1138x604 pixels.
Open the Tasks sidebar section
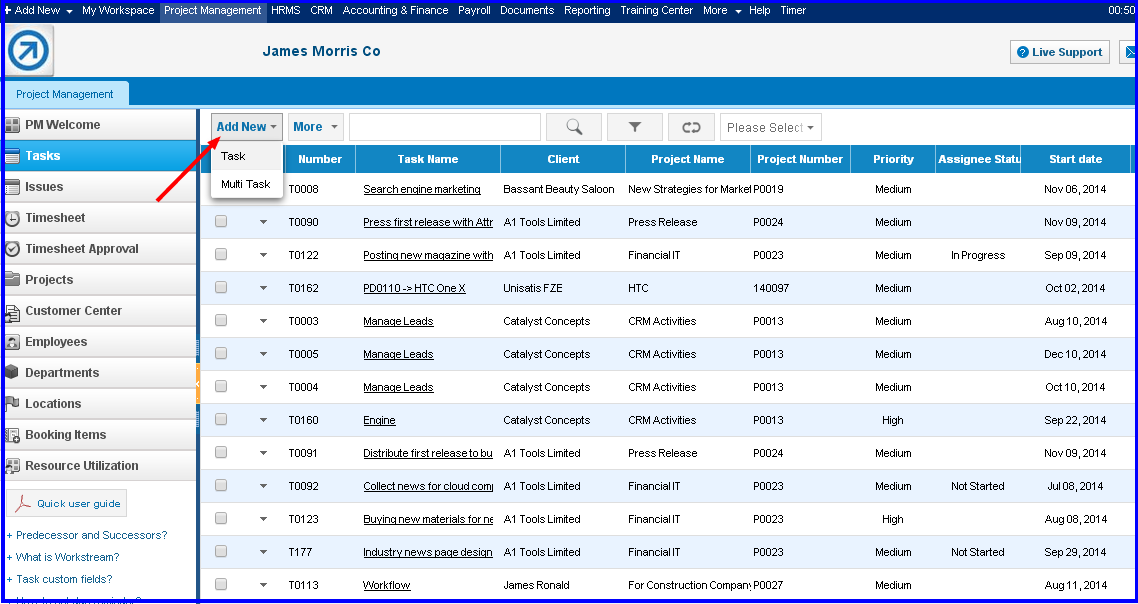coord(99,156)
